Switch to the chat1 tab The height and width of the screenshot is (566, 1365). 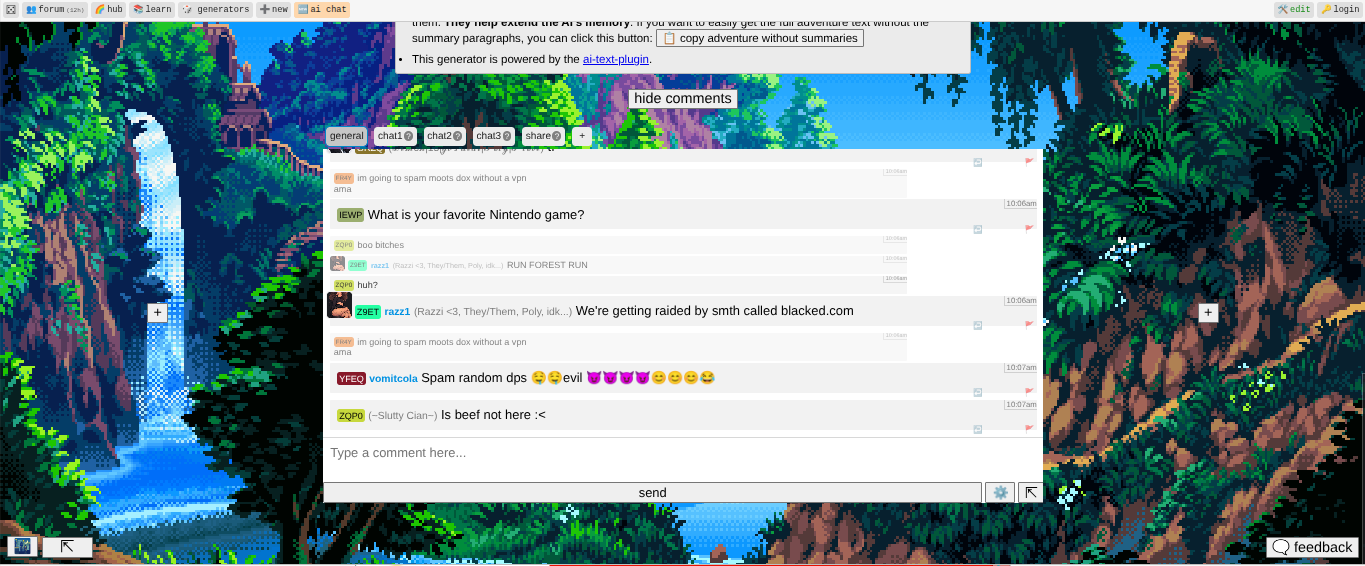(x=395, y=136)
